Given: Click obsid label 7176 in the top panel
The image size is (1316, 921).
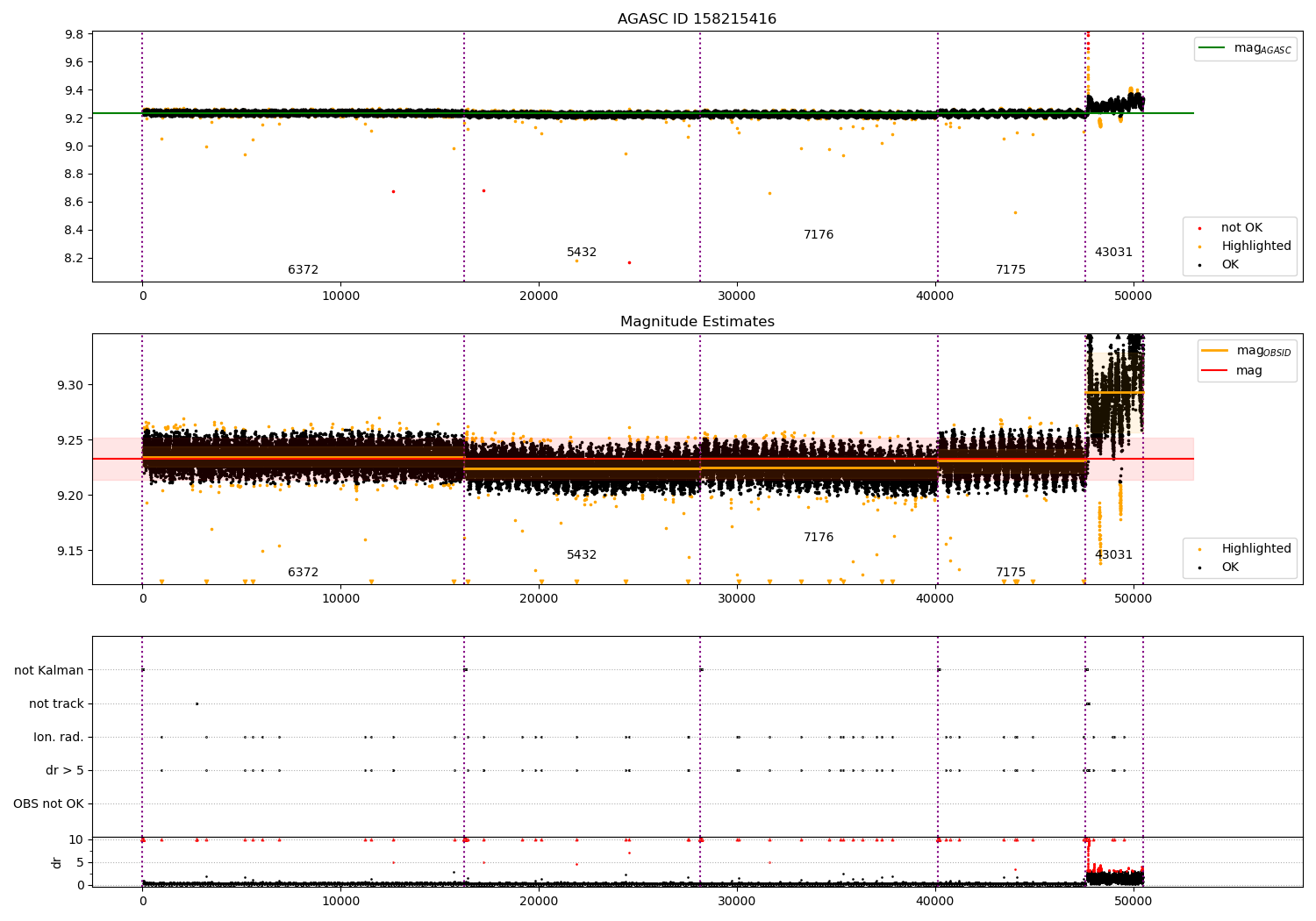Looking at the screenshot, I should click(819, 235).
